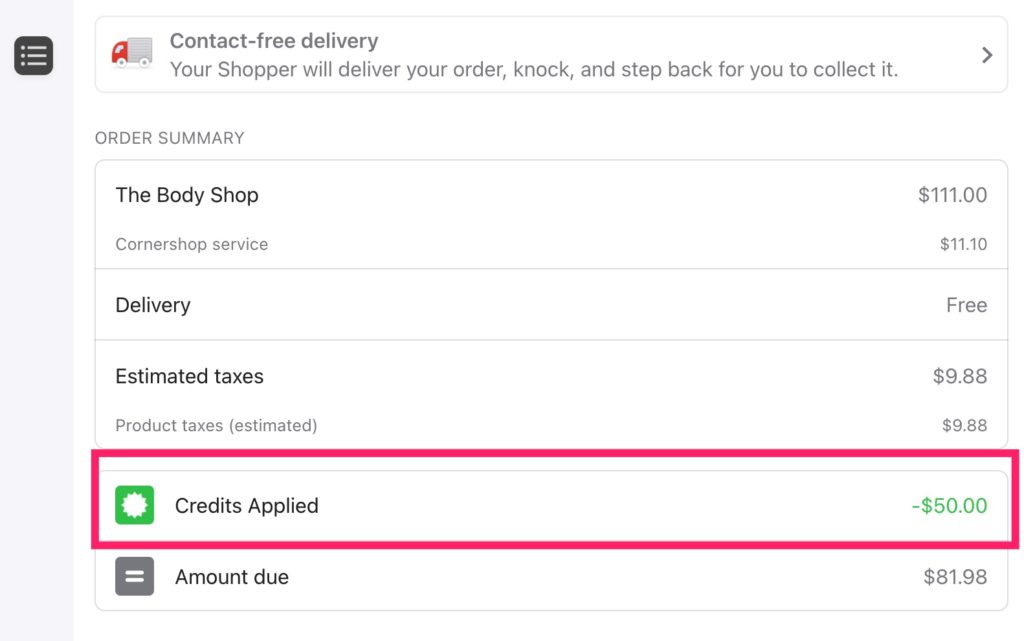Click the Amount due label
Viewport: 1024px width, 641px height.
coord(232,577)
